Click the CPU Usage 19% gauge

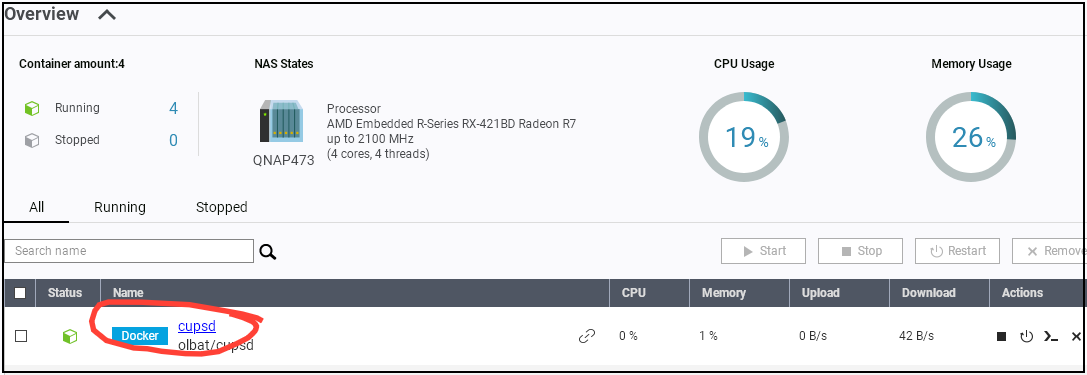coord(744,137)
